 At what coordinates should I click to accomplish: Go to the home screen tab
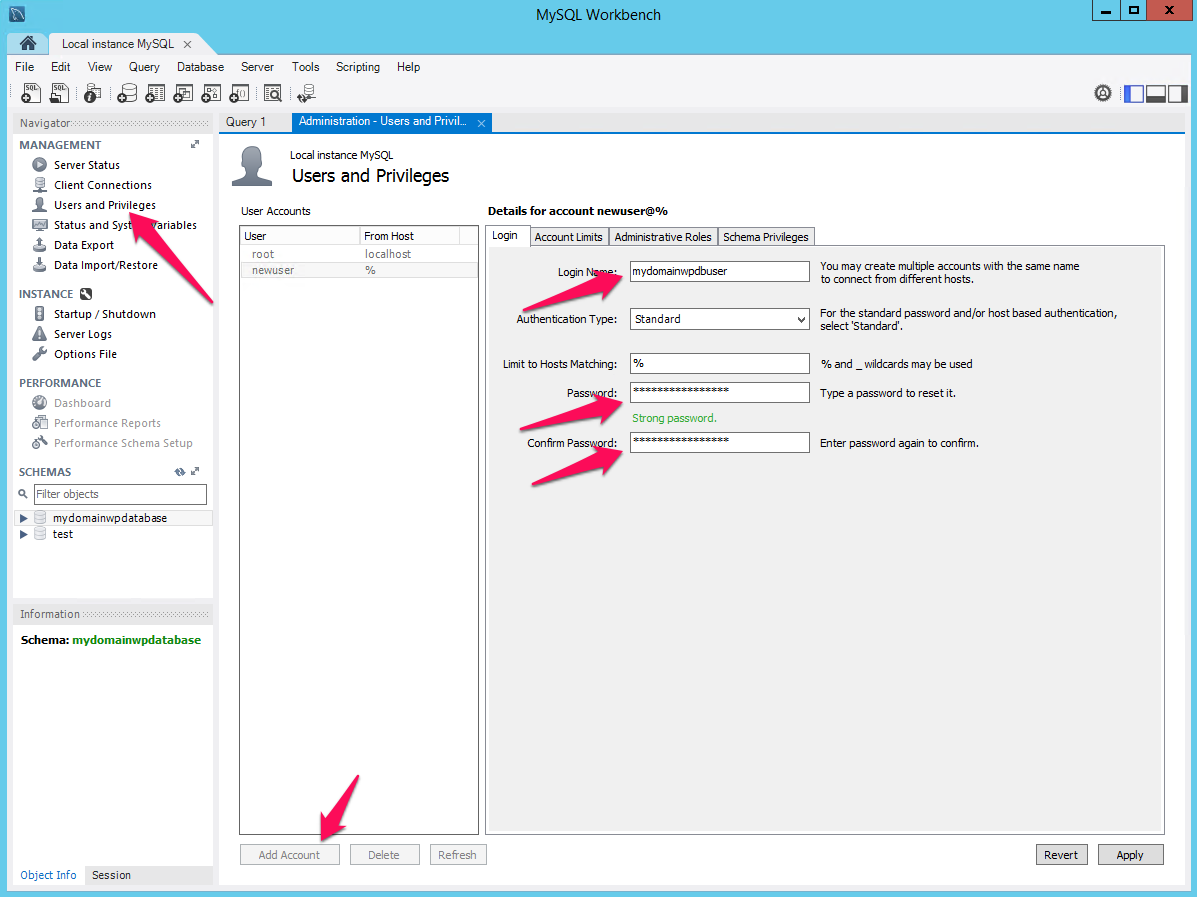point(28,43)
